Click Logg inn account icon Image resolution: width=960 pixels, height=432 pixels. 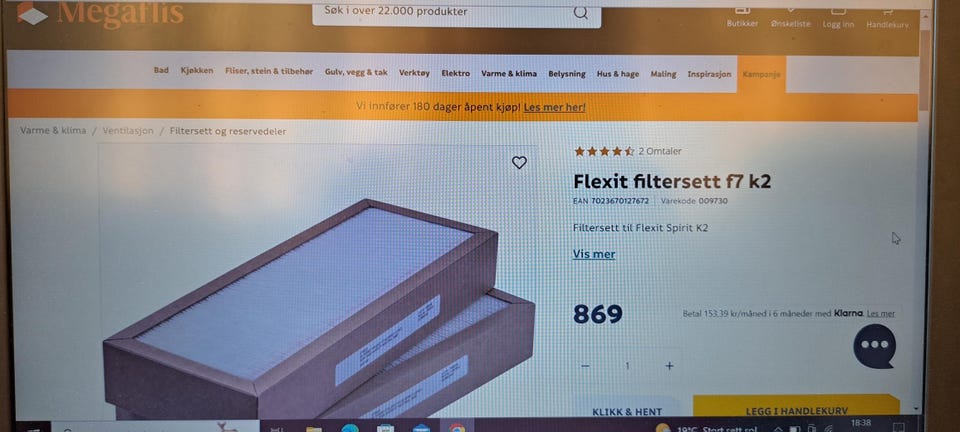[x=838, y=18]
